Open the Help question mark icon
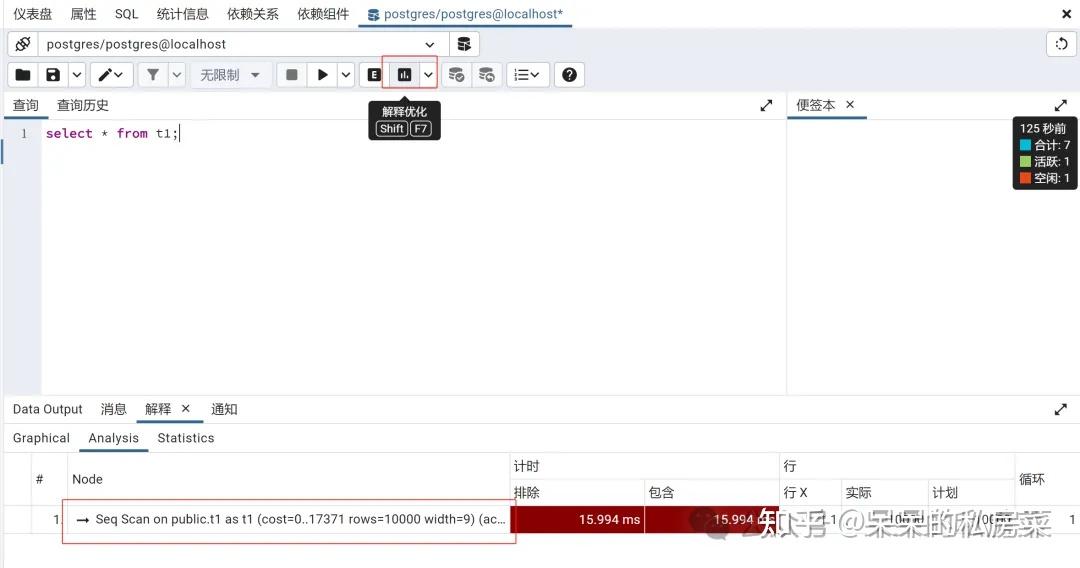 point(570,74)
